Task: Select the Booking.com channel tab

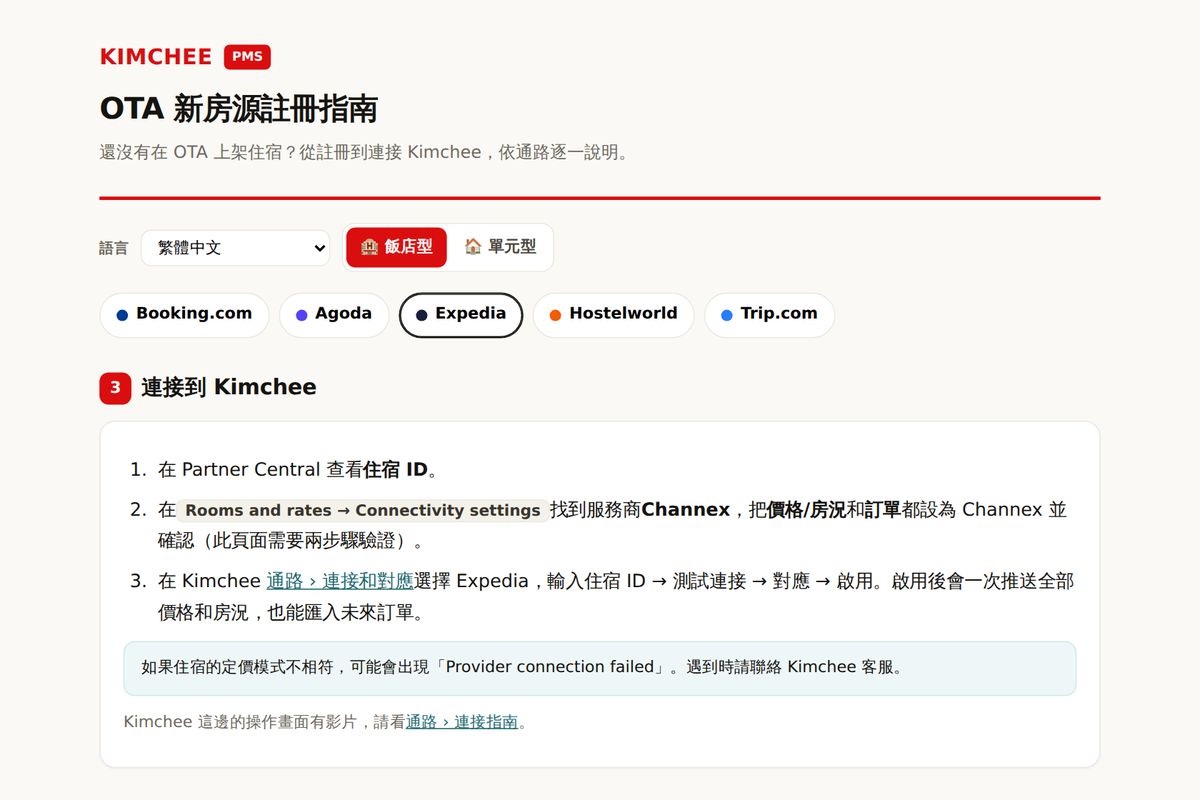Action: click(184, 315)
